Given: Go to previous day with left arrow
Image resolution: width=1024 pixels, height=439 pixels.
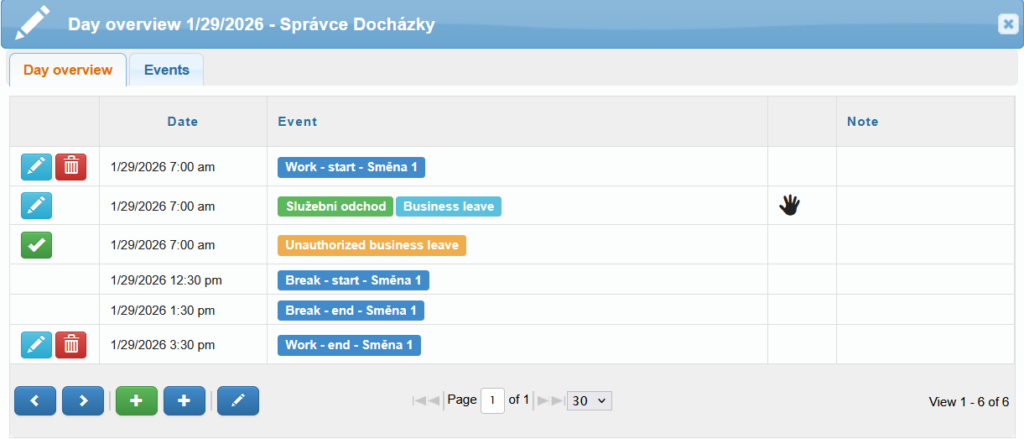Looking at the screenshot, I should point(35,400).
